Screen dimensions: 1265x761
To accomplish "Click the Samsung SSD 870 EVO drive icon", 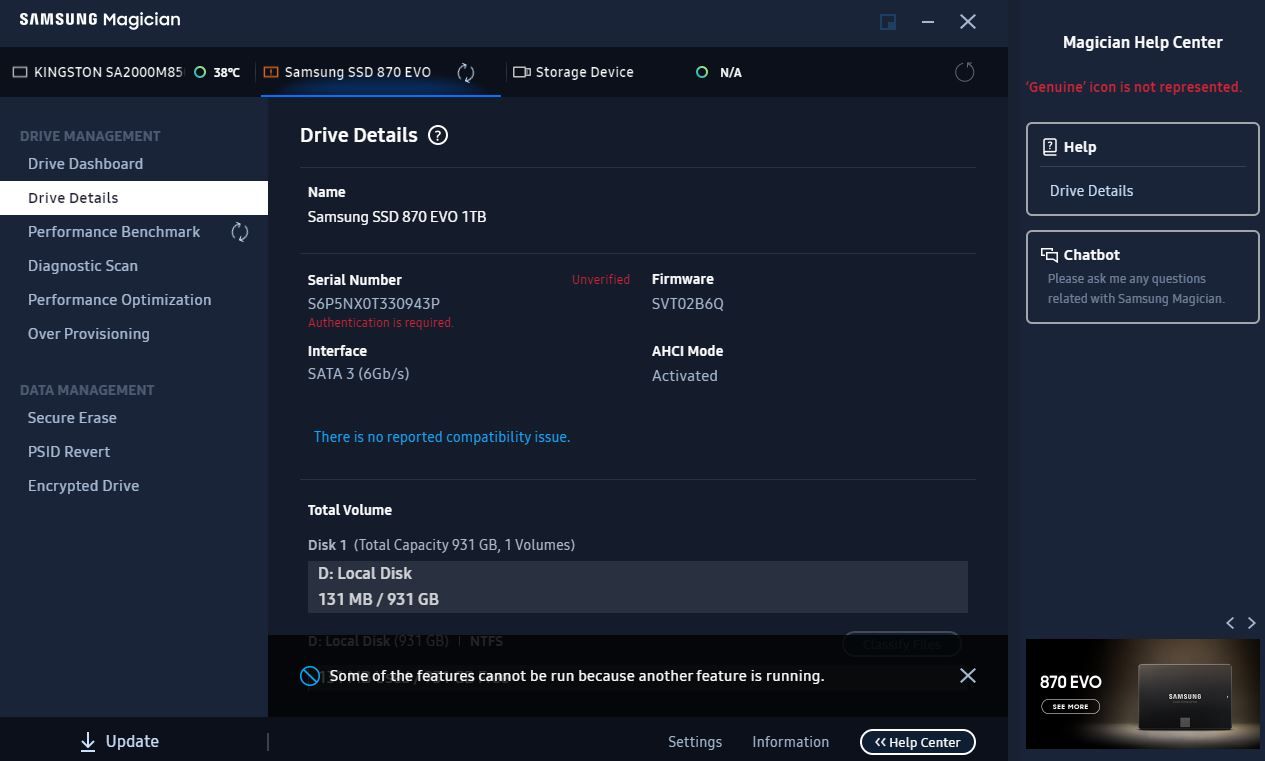I will [270, 72].
